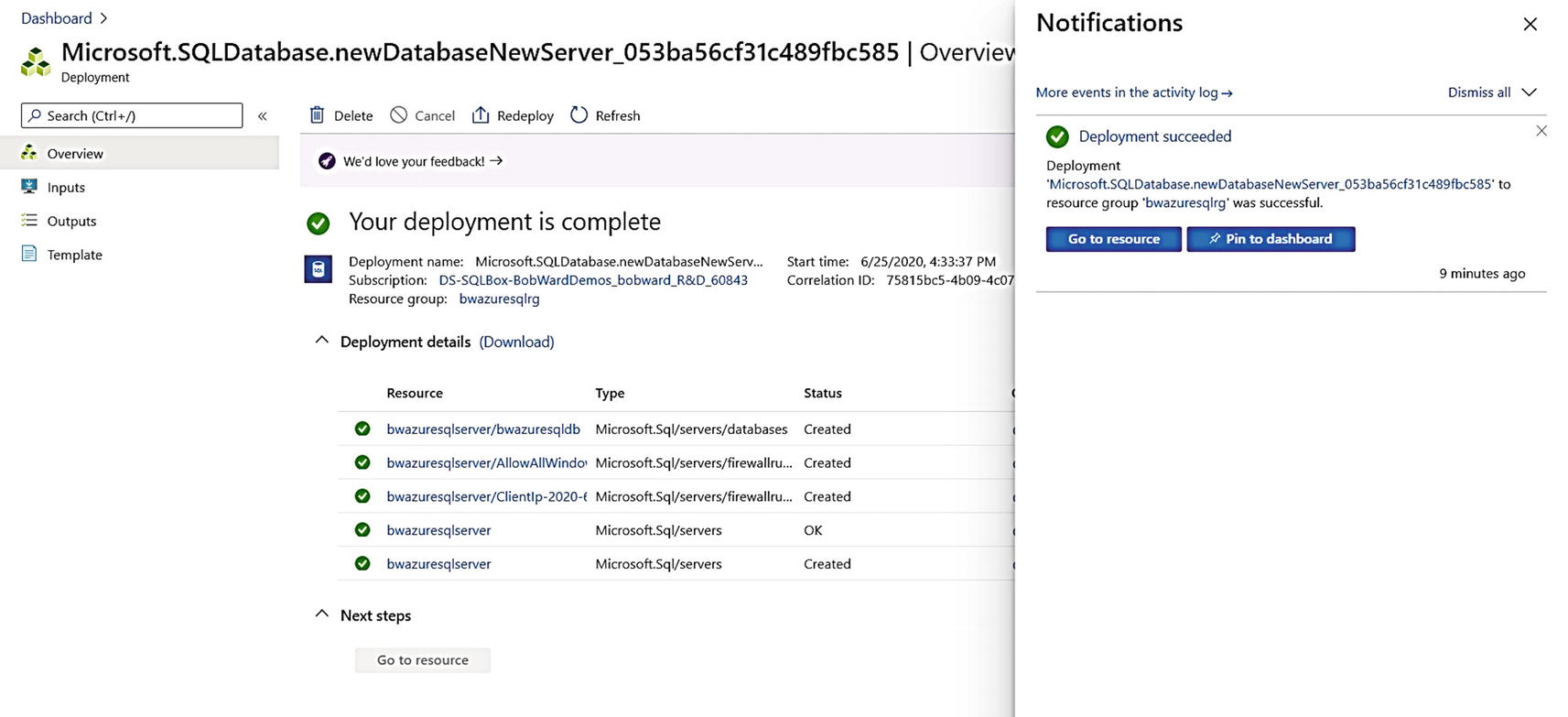Screen dimensions: 1568x717
Task: Open bwazuresqlserver/bwazuresqldb resource
Action: (483, 429)
